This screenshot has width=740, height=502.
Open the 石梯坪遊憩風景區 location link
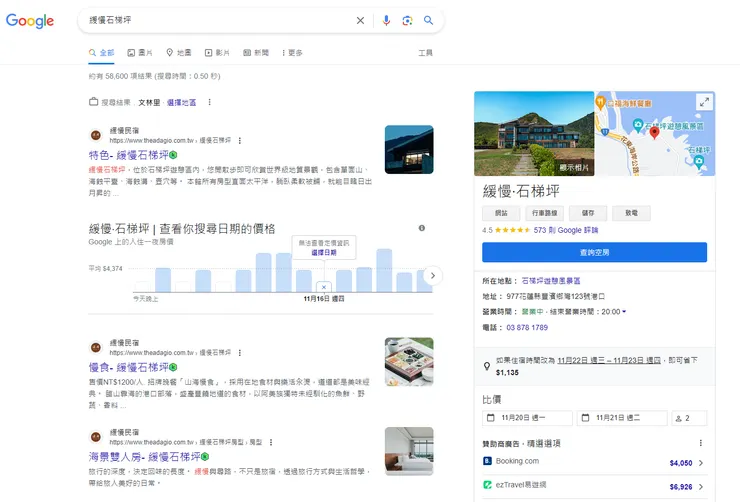pyautogui.click(x=551, y=281)
